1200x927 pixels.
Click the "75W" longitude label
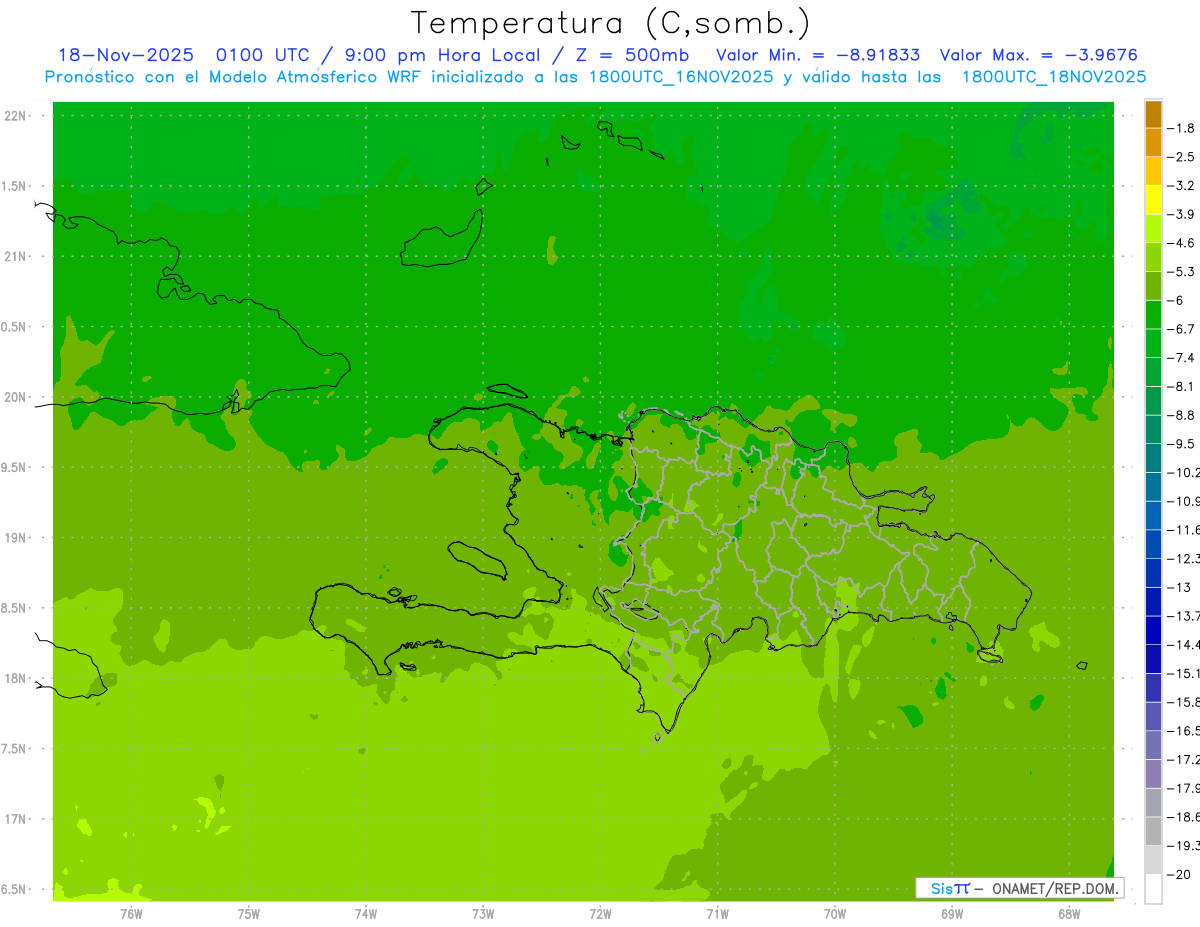[x=248, y=913]
